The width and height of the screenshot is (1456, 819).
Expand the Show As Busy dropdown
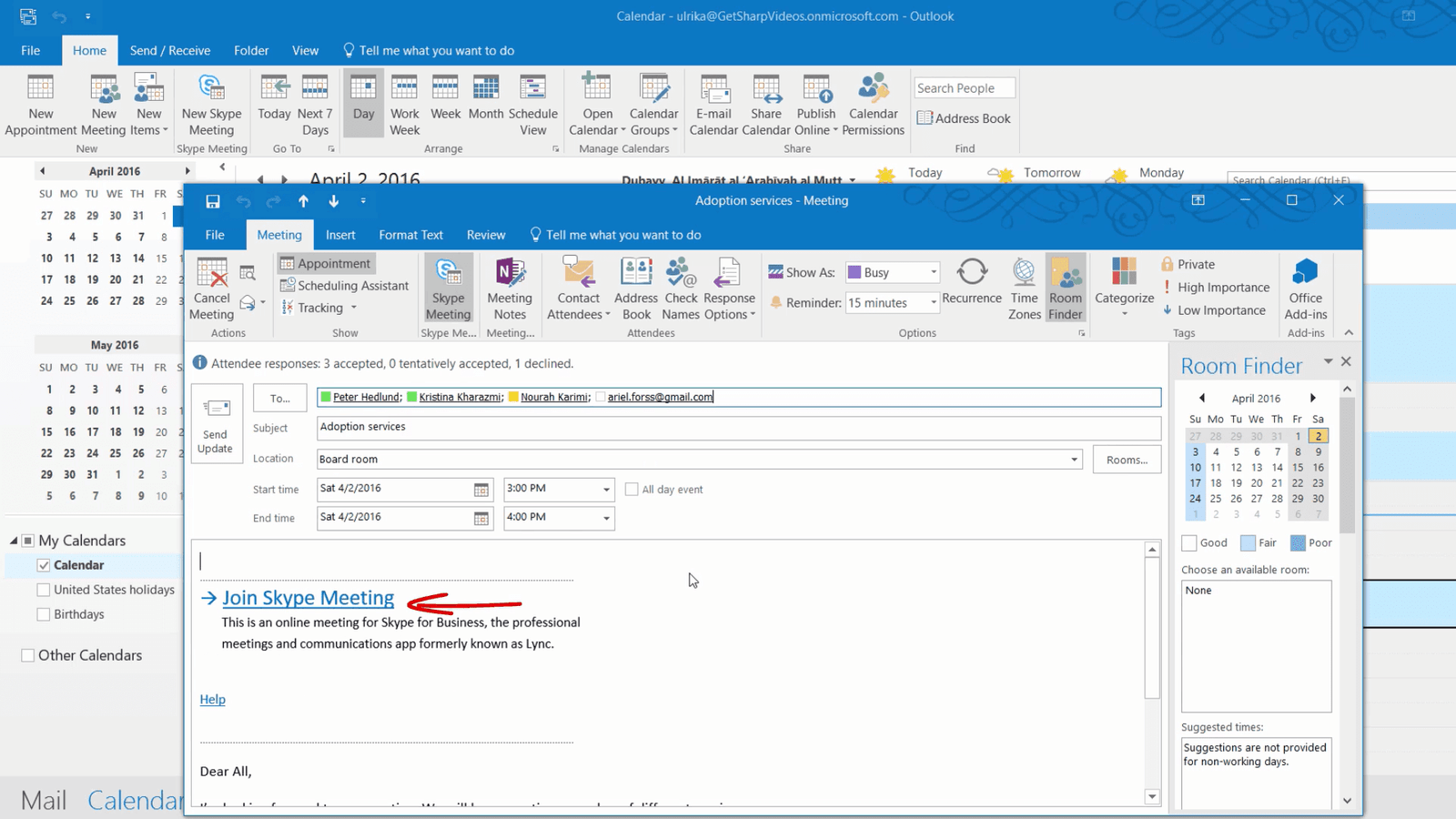click(933, 272)
